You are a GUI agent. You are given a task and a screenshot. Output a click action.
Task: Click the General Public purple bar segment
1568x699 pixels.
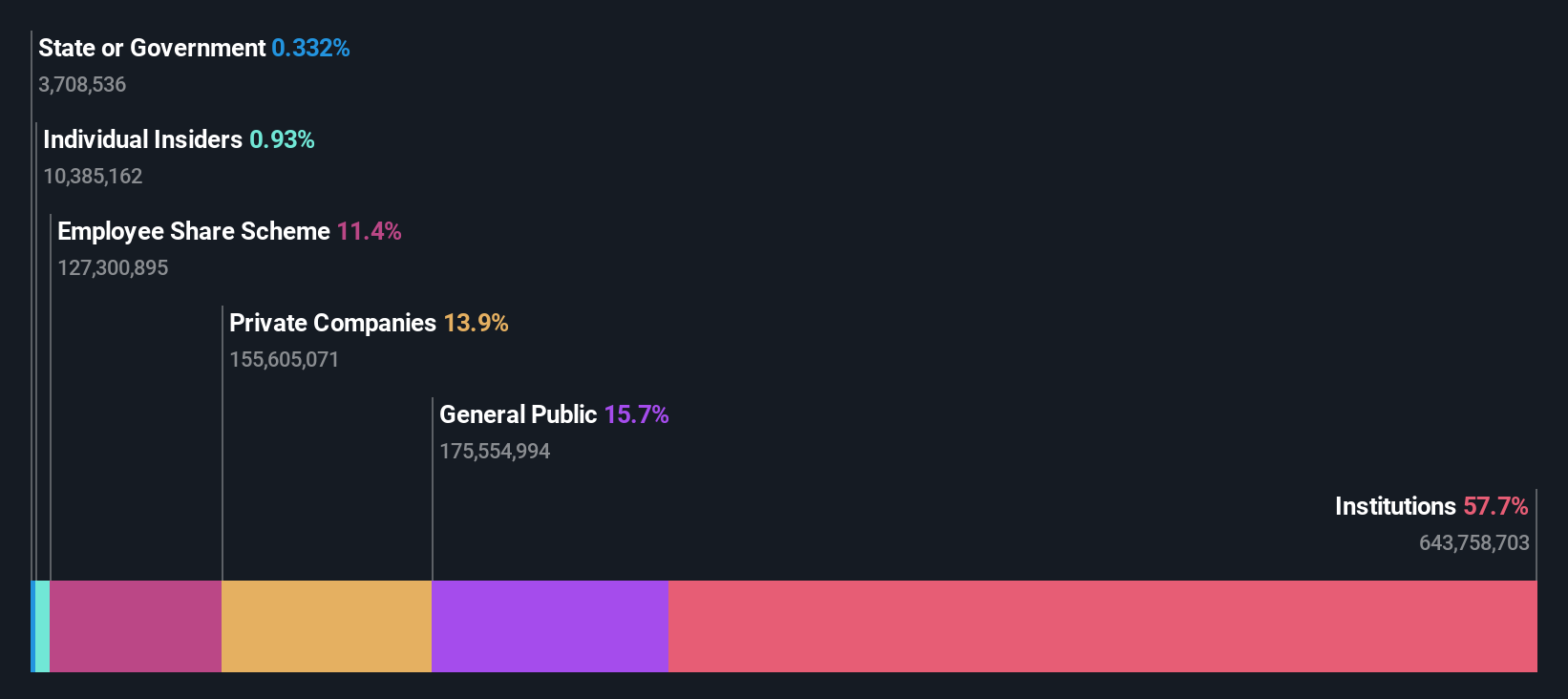[550, 626]
